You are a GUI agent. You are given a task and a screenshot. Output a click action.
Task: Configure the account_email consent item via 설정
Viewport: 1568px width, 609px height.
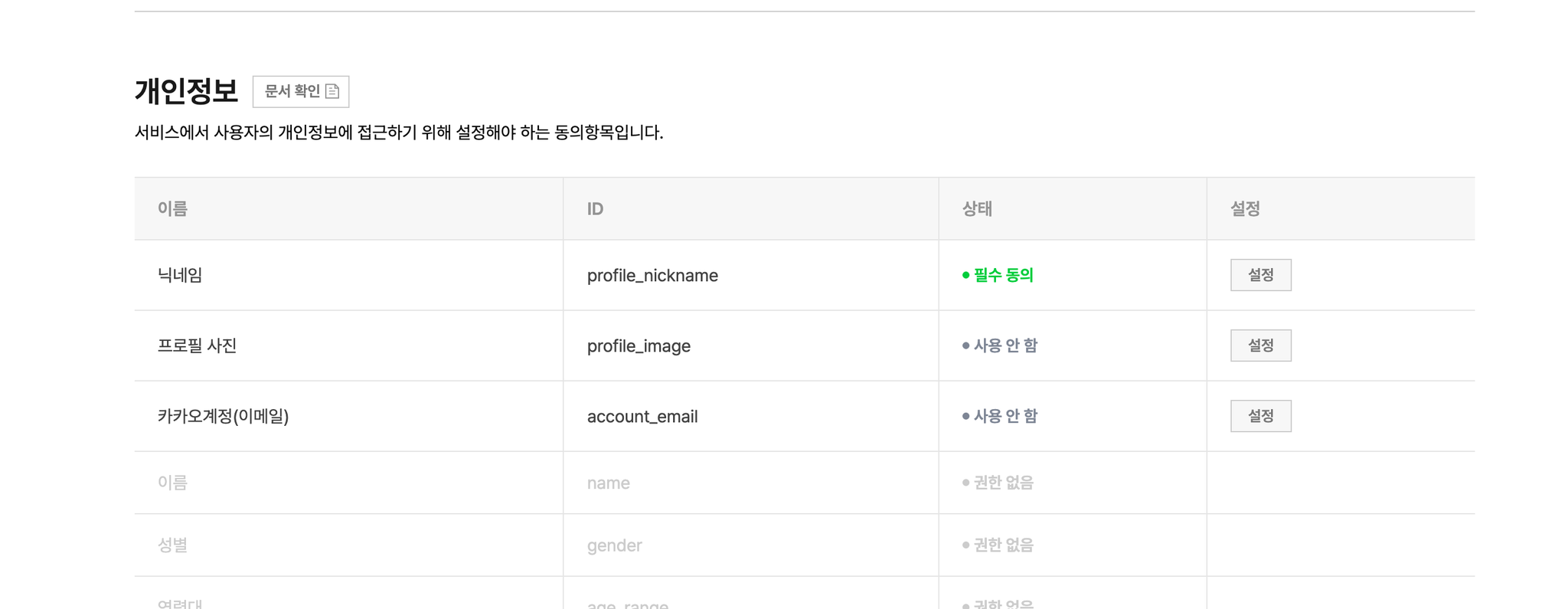(x=1260, y=415)
